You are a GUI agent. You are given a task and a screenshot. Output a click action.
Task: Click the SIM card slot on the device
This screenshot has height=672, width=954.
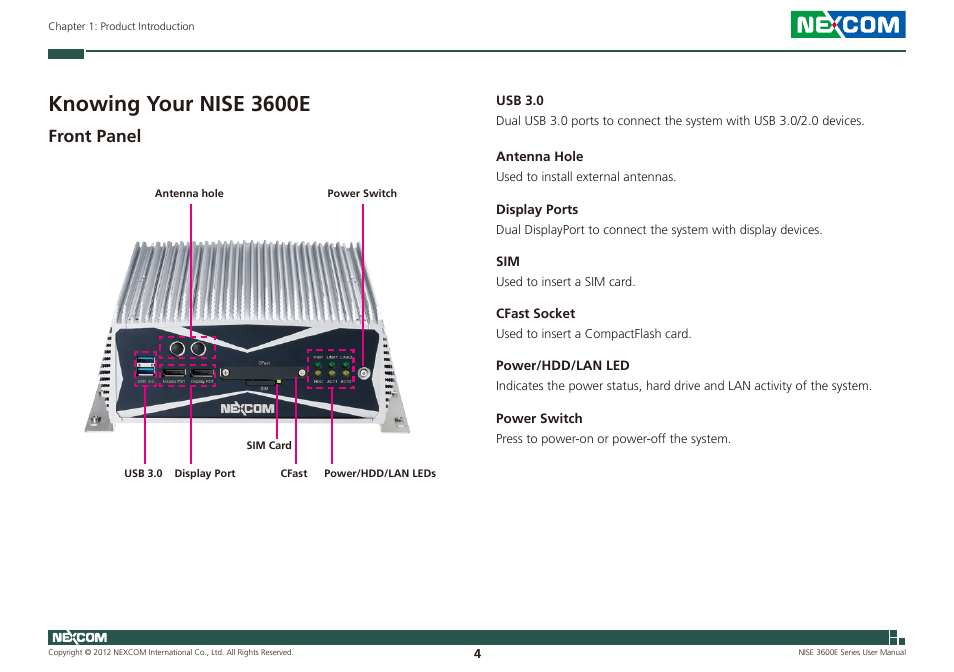(262, 383)
